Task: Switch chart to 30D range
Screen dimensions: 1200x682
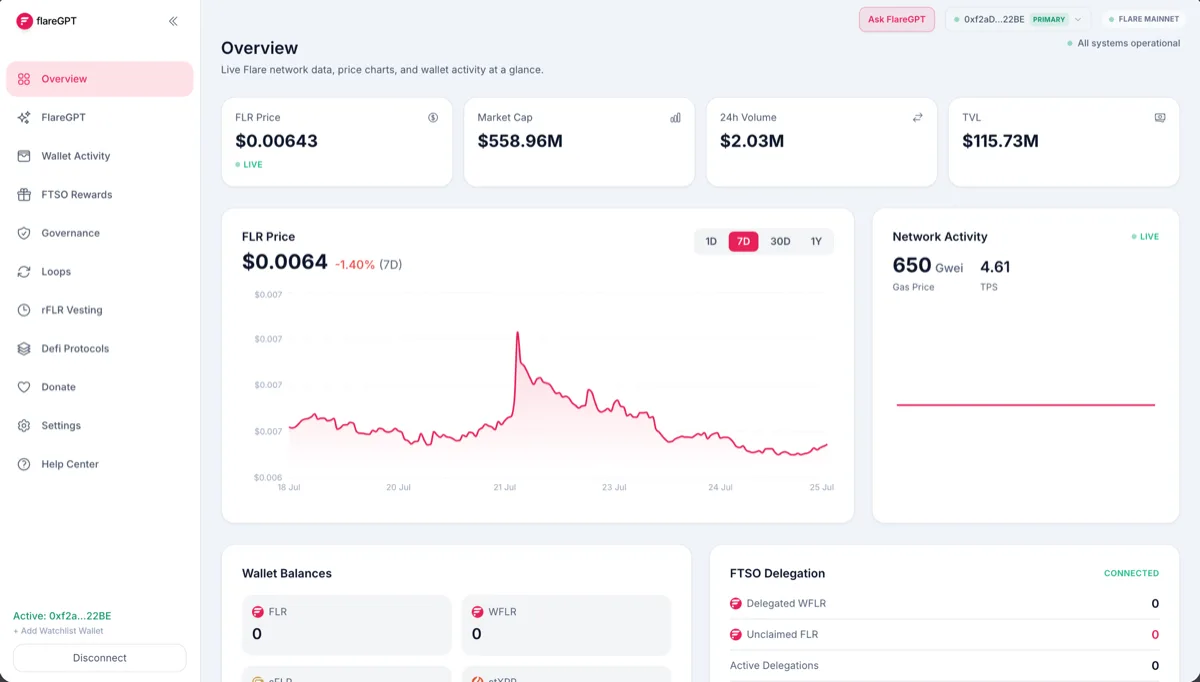Action: [x=780, y=241]
